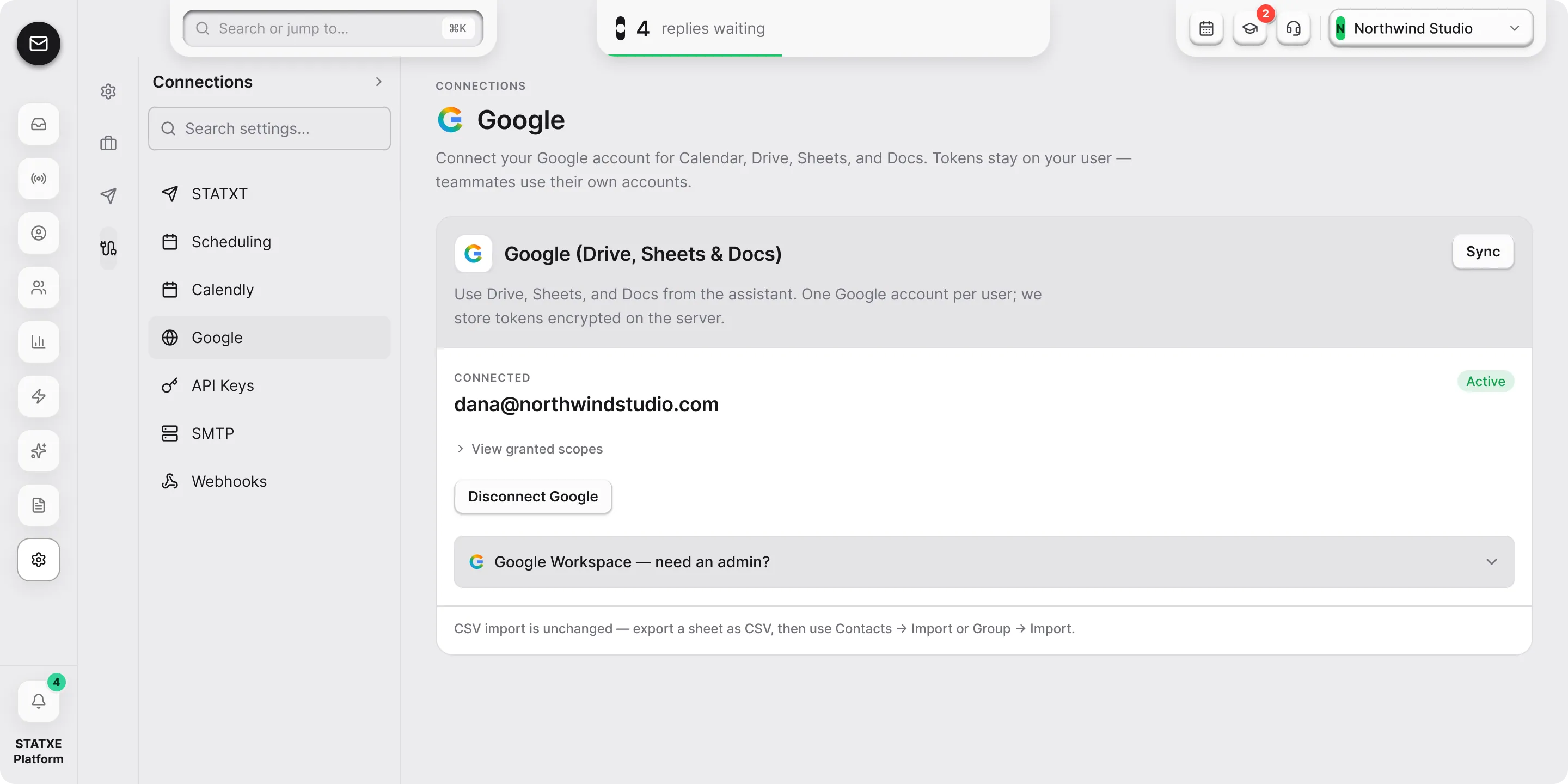The image size is (1568, 784).
Task: Open the graduation cap icon with badge
Action: tap(1250, 28)
